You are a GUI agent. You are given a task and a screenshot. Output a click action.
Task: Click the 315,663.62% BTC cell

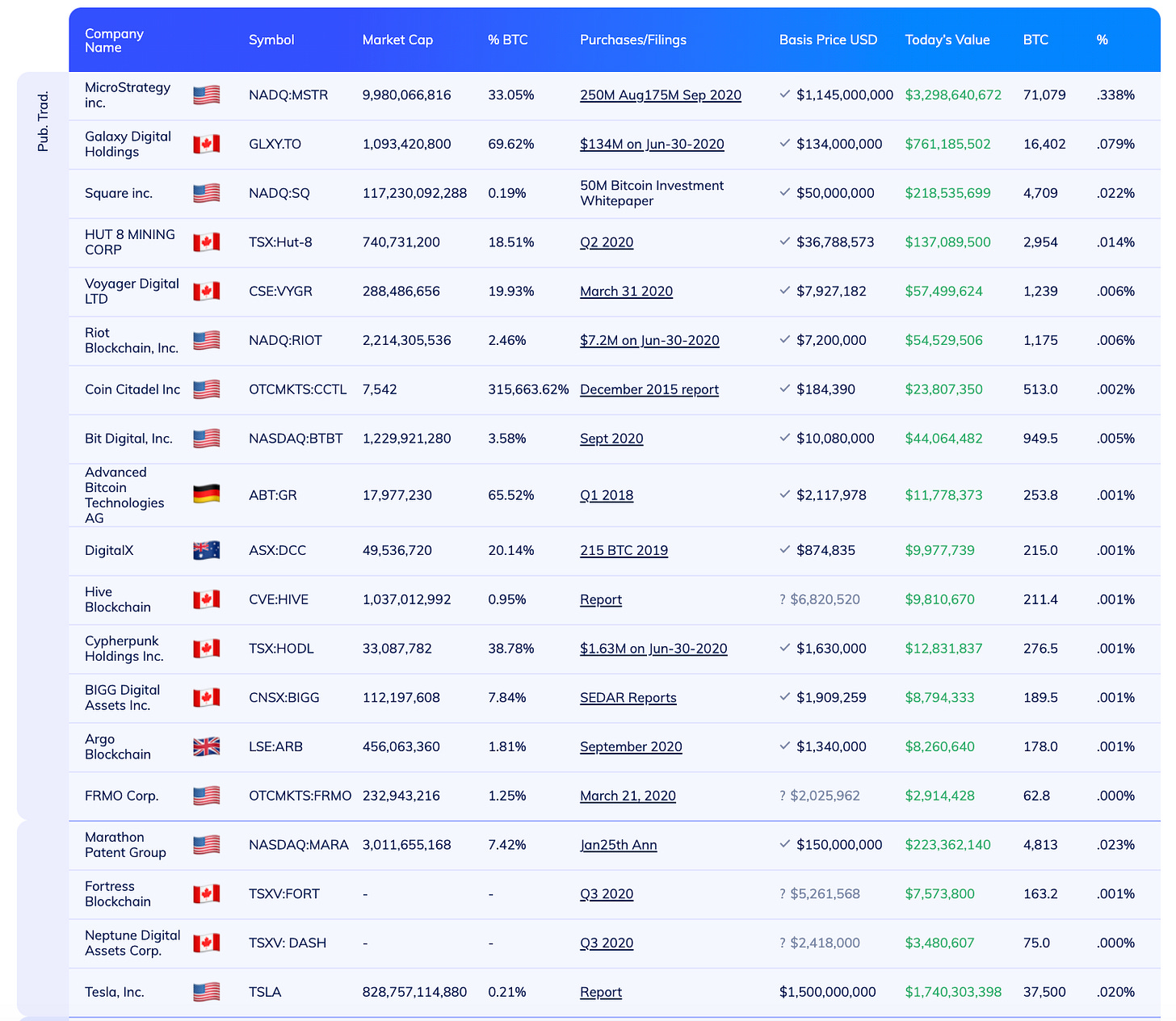tap(528, 390)
